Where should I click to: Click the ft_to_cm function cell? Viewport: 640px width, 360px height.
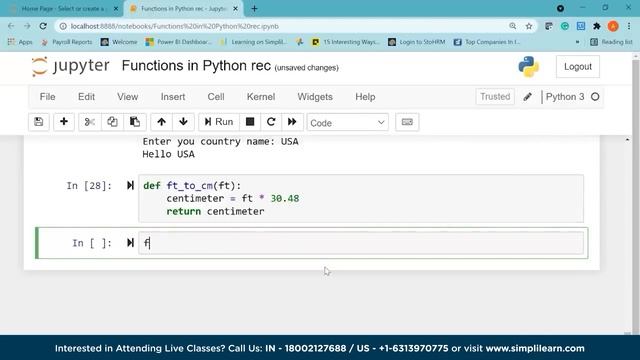[361, 198]
